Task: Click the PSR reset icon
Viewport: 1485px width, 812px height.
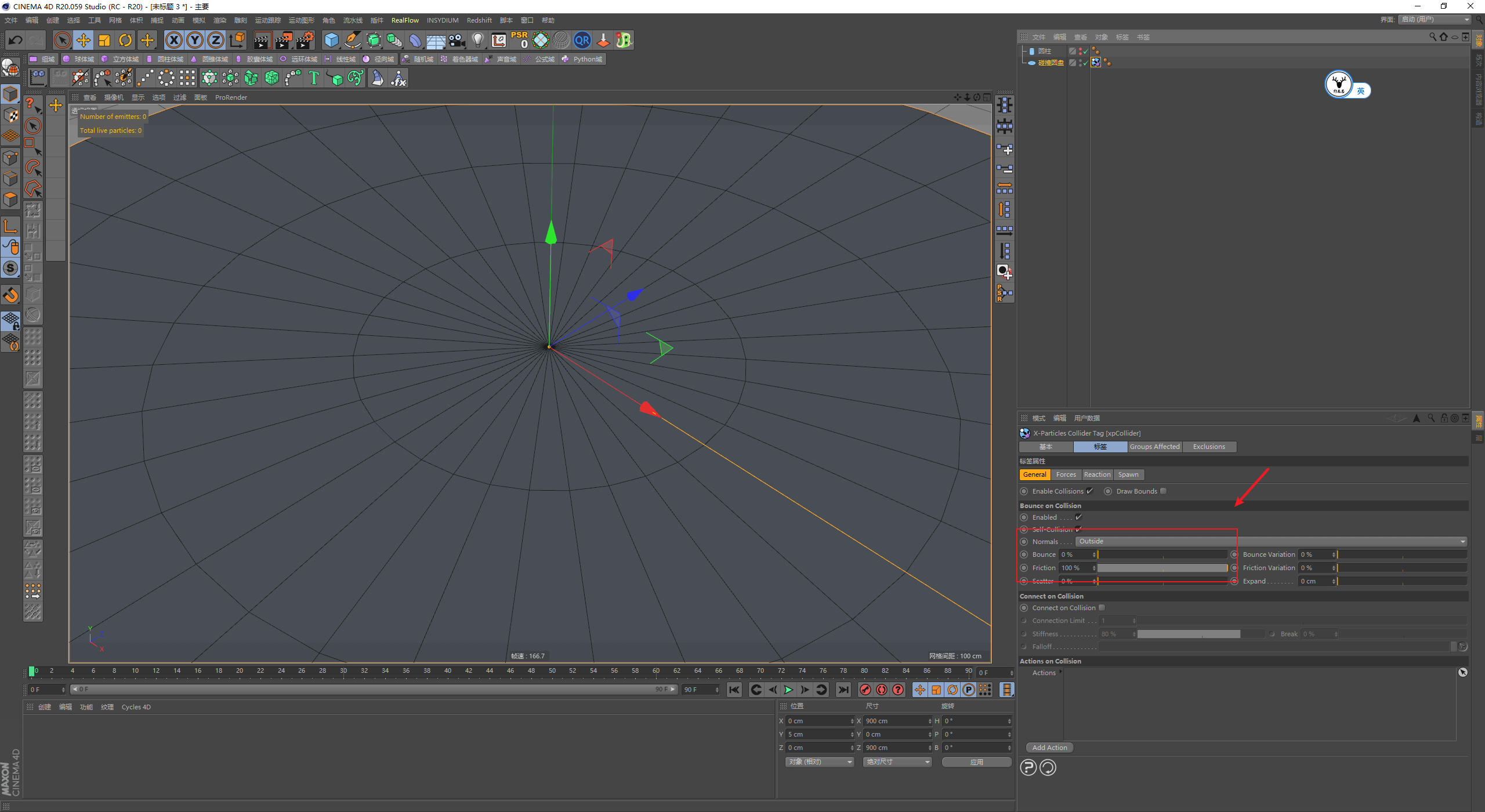Action: [520, 40]
